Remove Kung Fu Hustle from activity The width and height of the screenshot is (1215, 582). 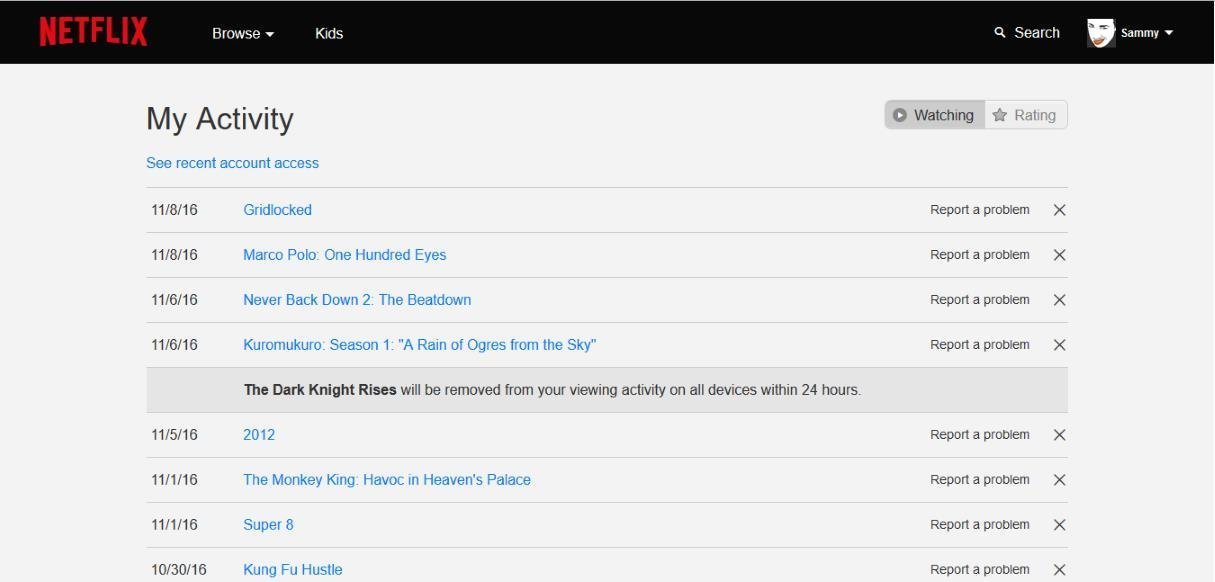(1060, 570)
